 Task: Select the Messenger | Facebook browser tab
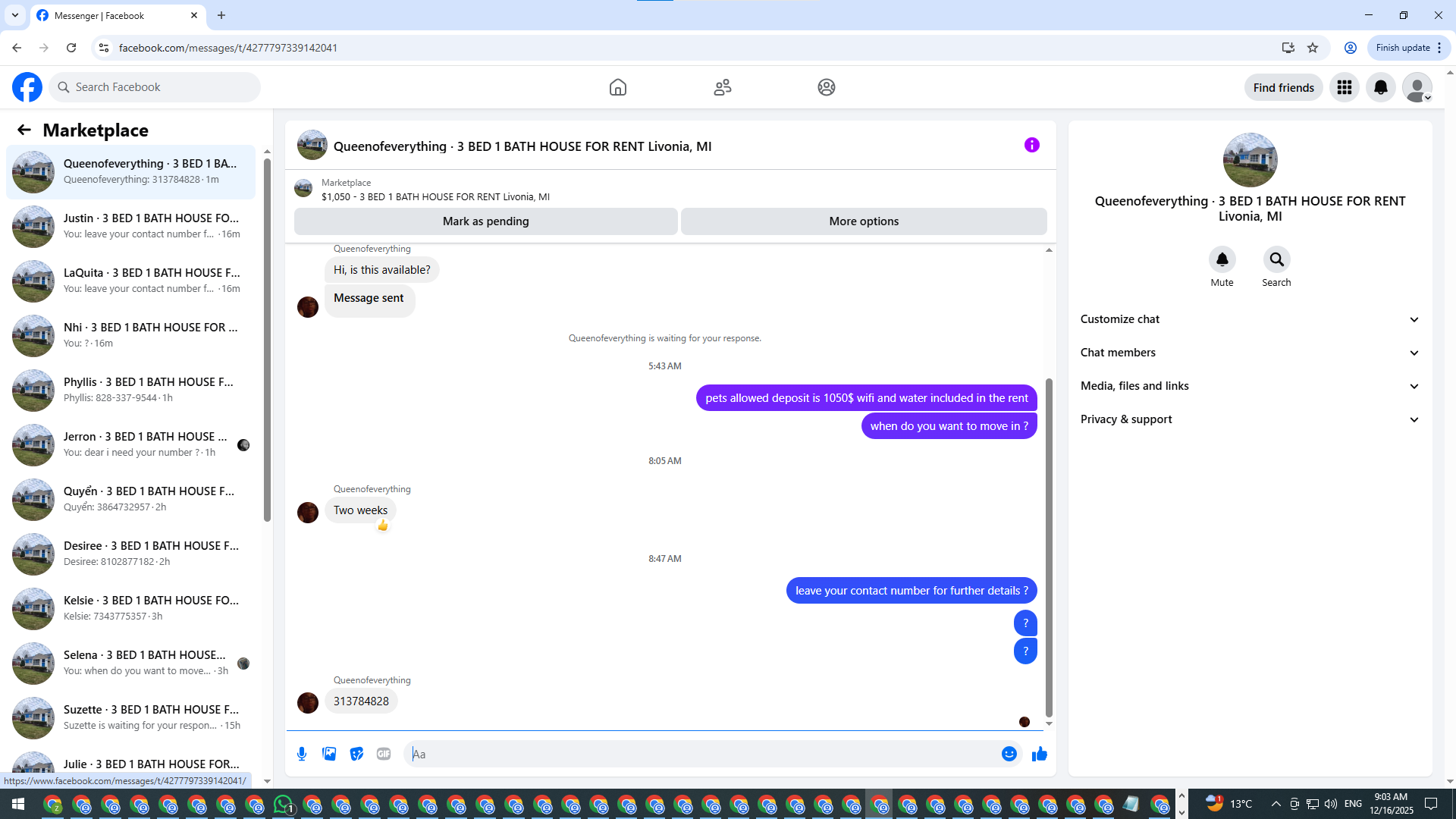coord(118,15)
